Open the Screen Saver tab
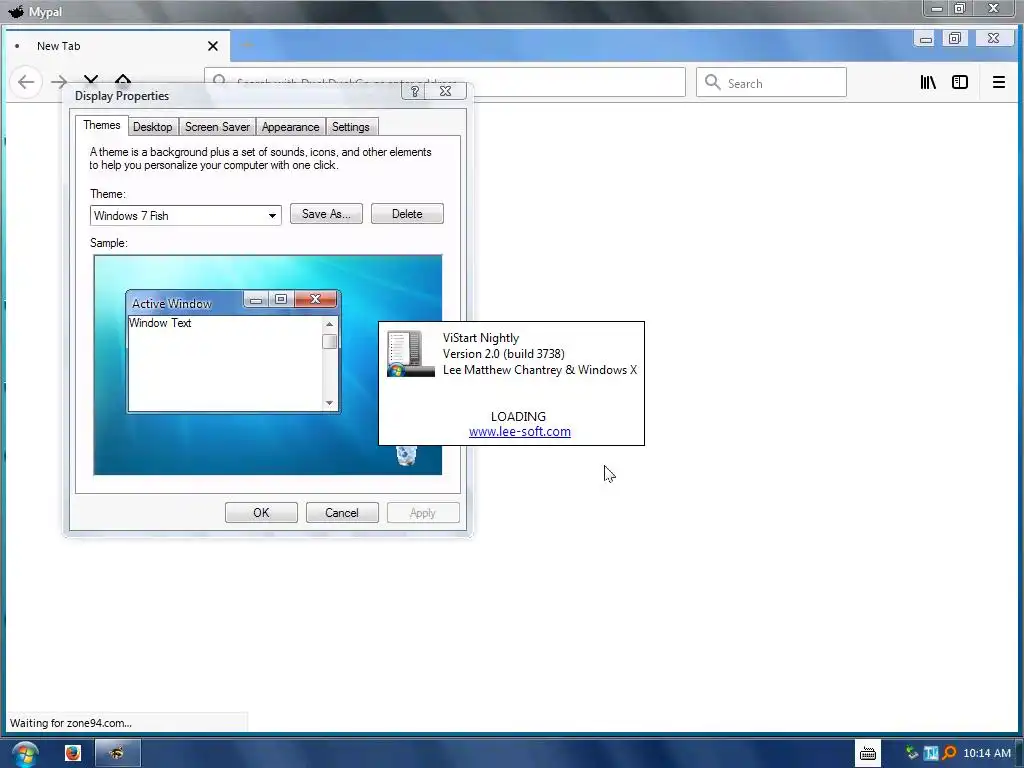The width and height of the screenshot is (1024, 768). click(217, 127)
